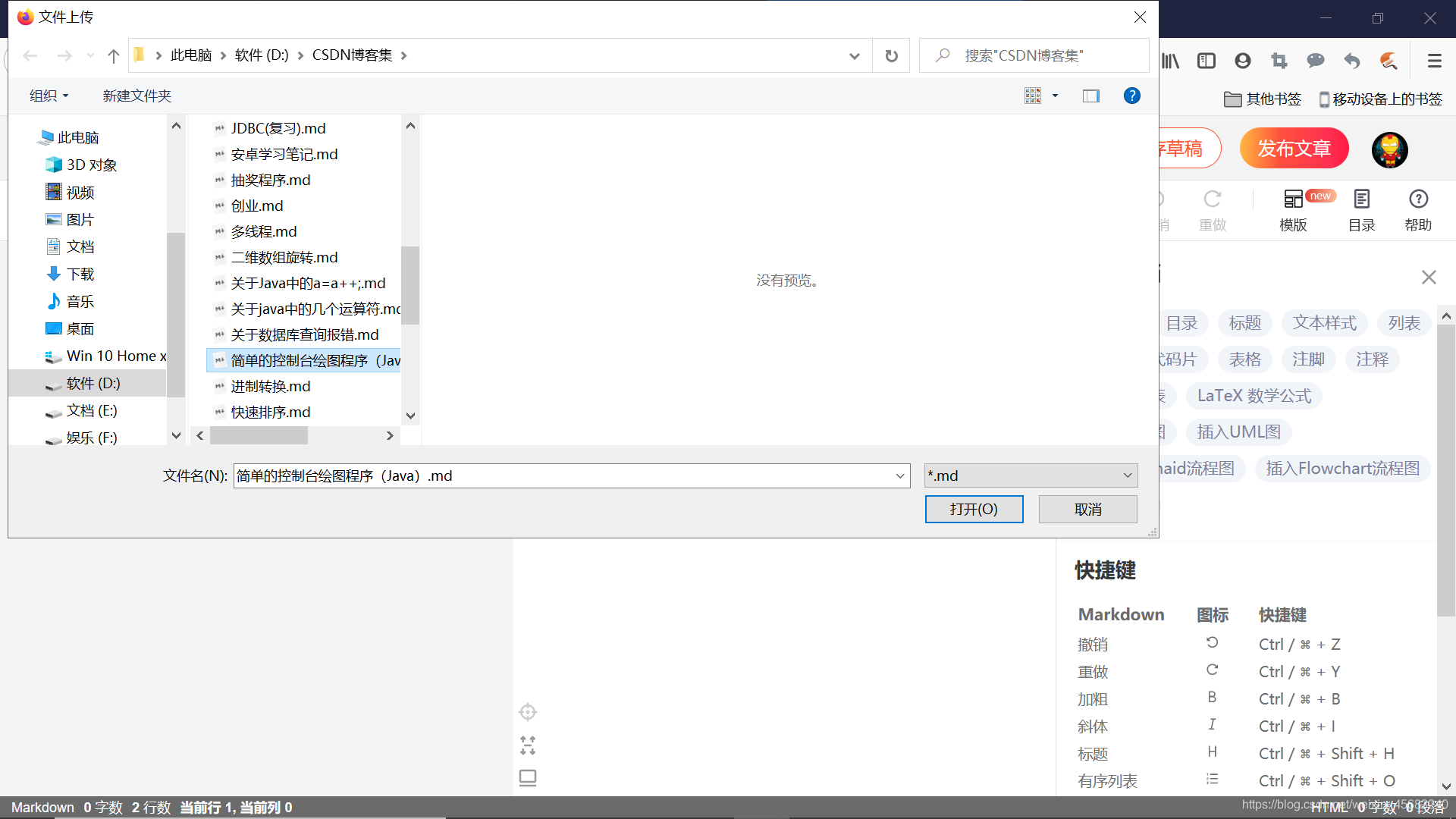
Task: Click the 发布文章 publish button
Action: tap(1294, 149)
